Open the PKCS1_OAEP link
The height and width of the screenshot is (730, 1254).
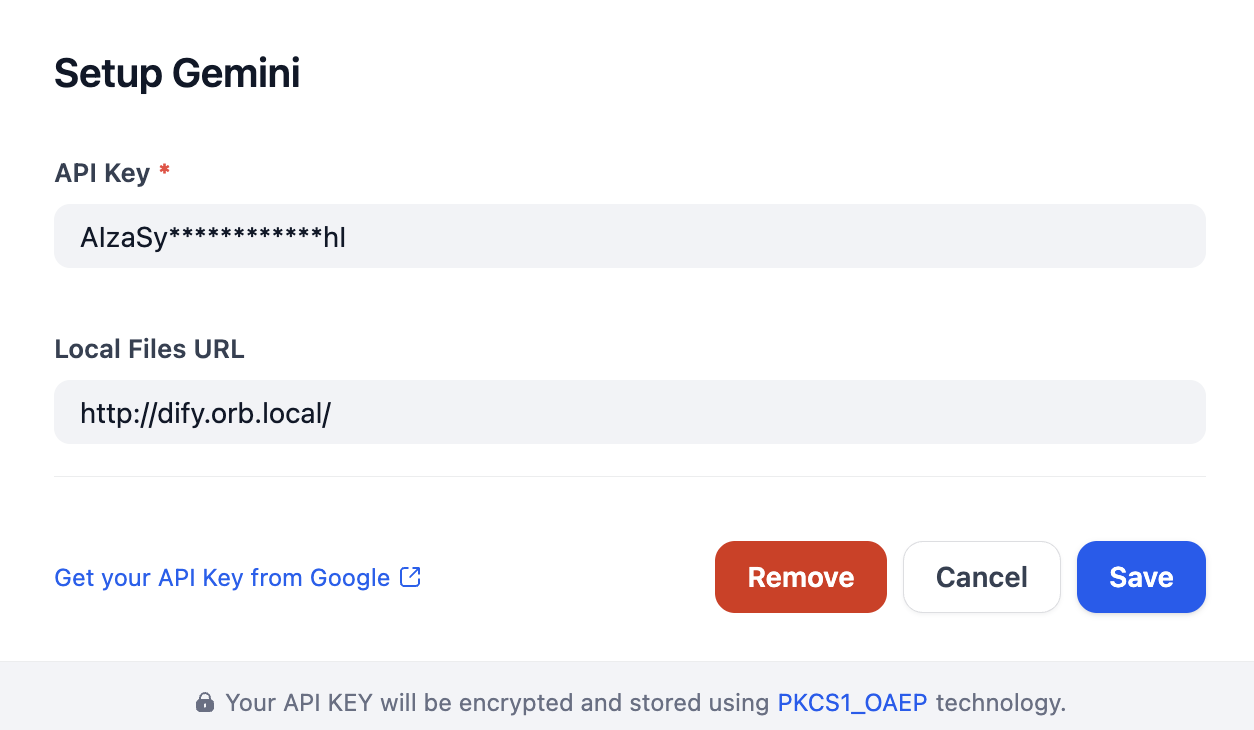852,703
